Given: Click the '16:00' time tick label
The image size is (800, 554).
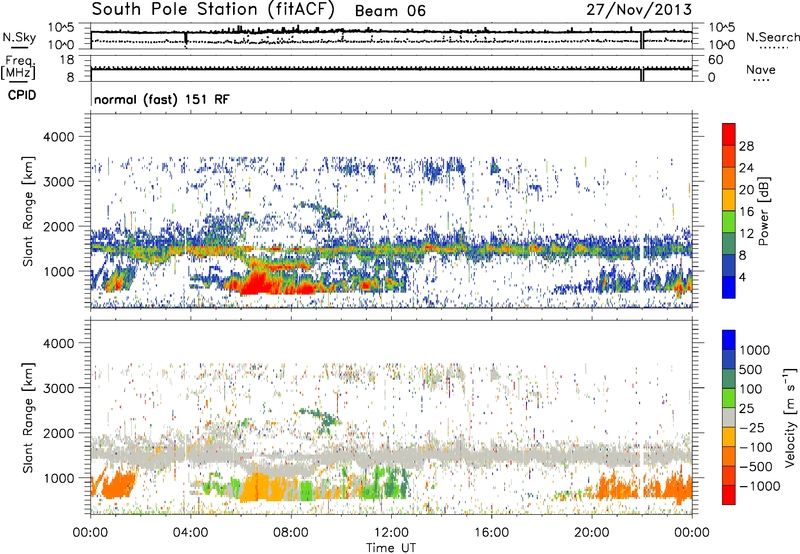Looking at the screenshot, I should coord(491,533).
